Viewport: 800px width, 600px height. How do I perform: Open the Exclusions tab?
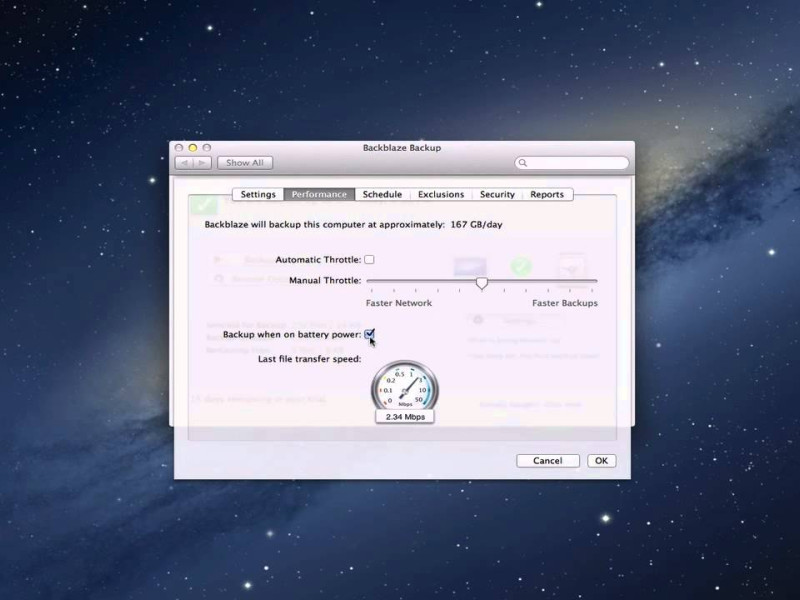click(441, 194)
